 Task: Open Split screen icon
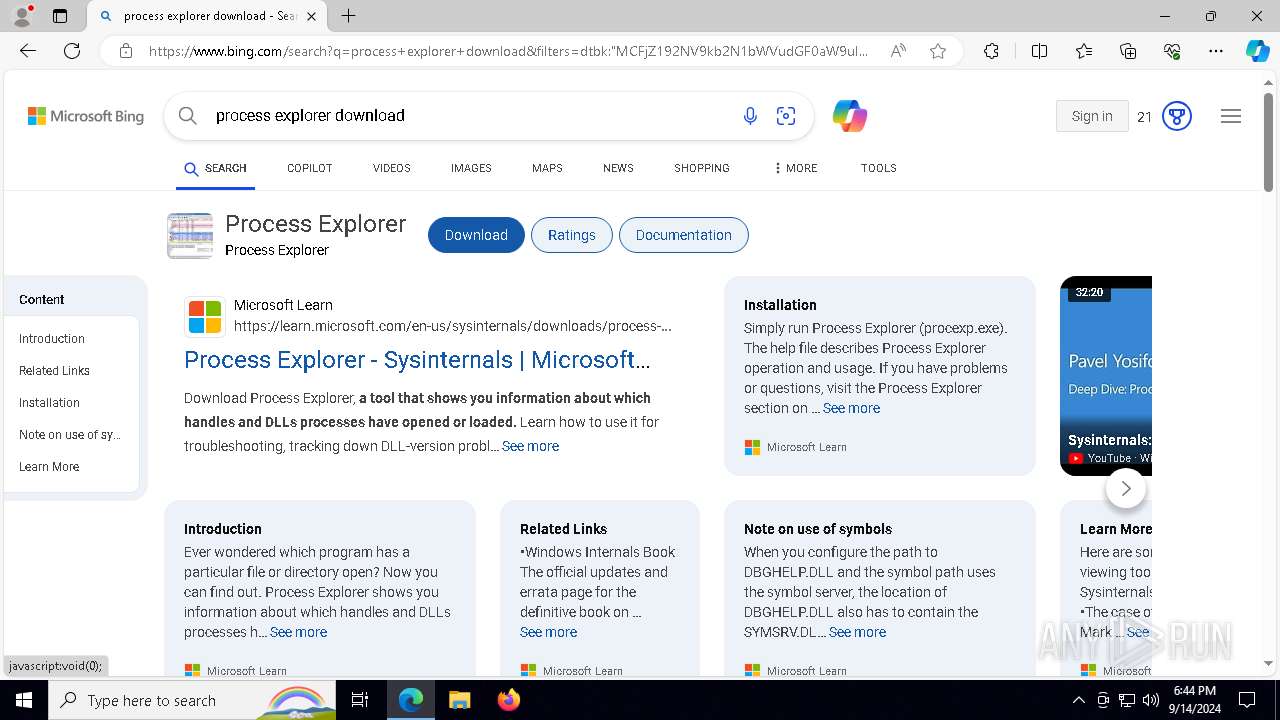[x=1039, y=51]
